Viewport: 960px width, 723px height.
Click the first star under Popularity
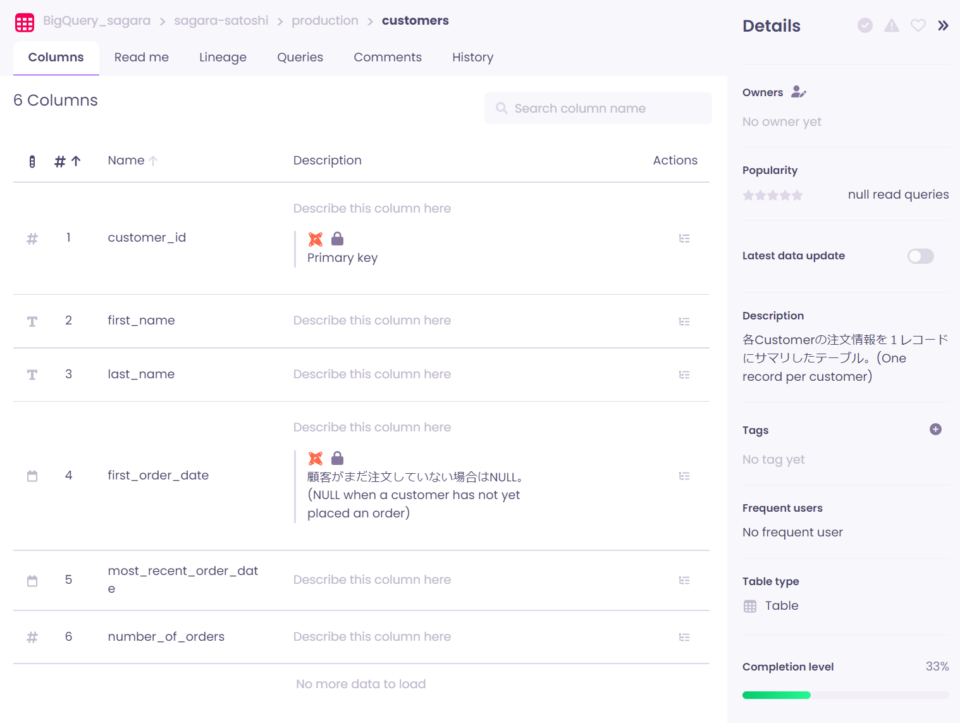coord(746,195)
